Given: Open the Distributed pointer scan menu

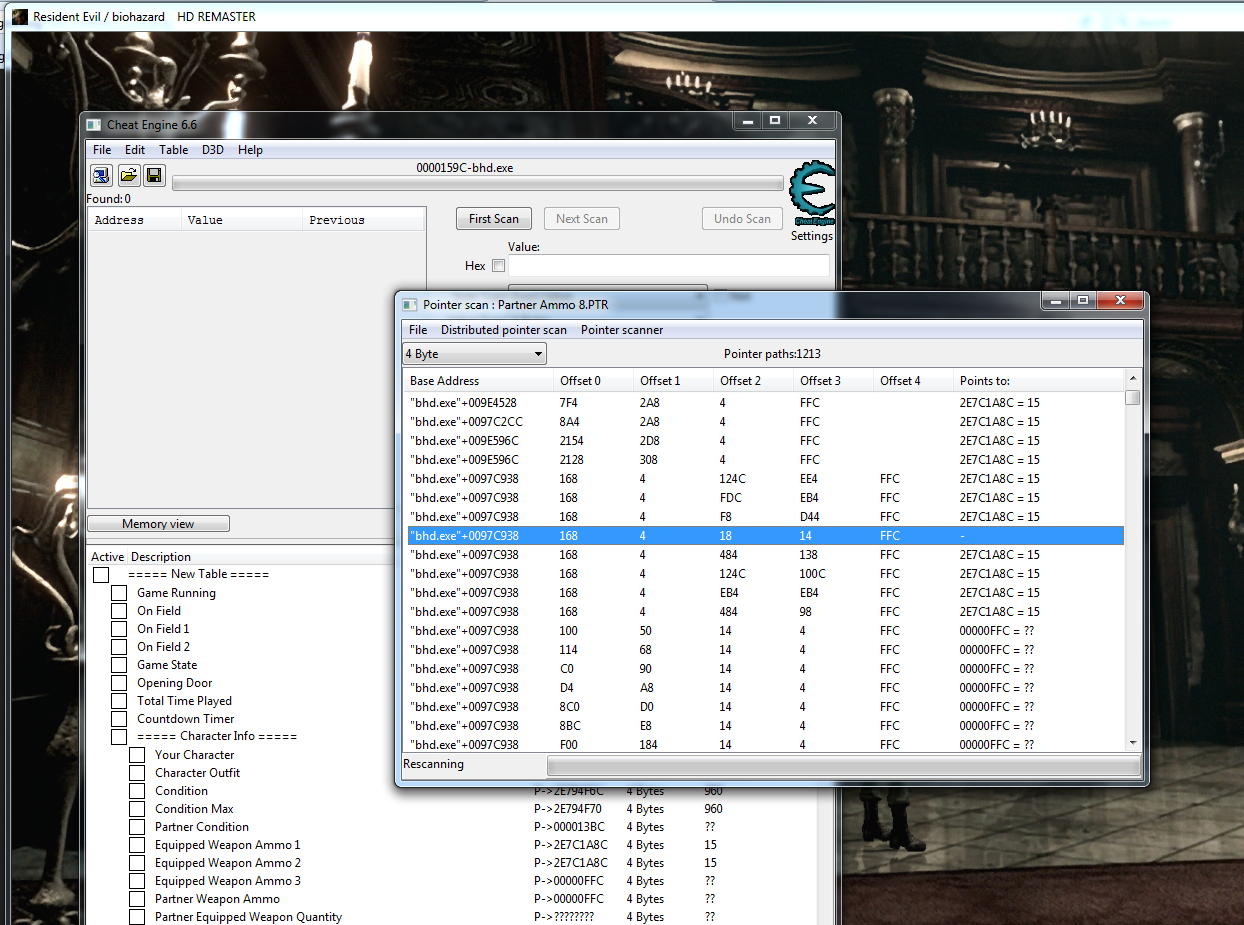Looking at the screenshot, I should (504, 330).
